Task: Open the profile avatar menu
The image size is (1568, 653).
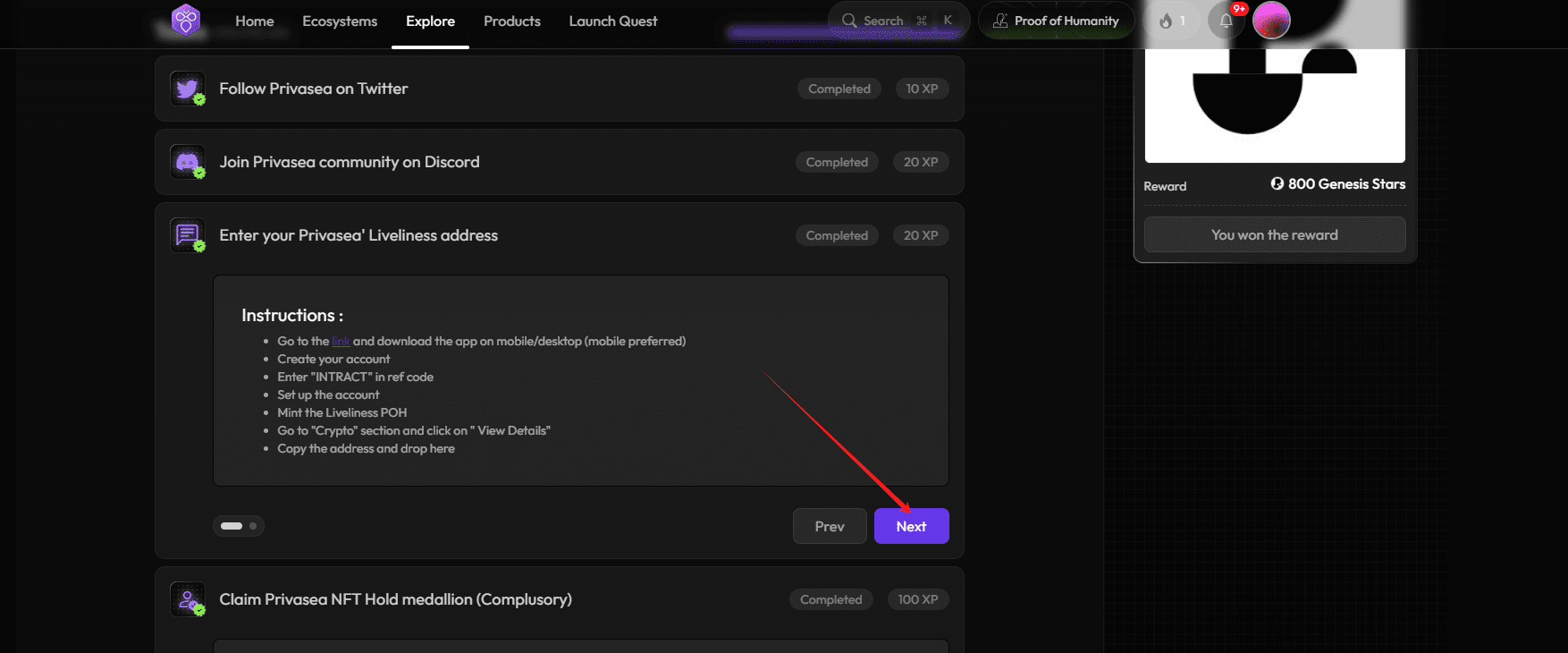Action: tap(1271, 21)
